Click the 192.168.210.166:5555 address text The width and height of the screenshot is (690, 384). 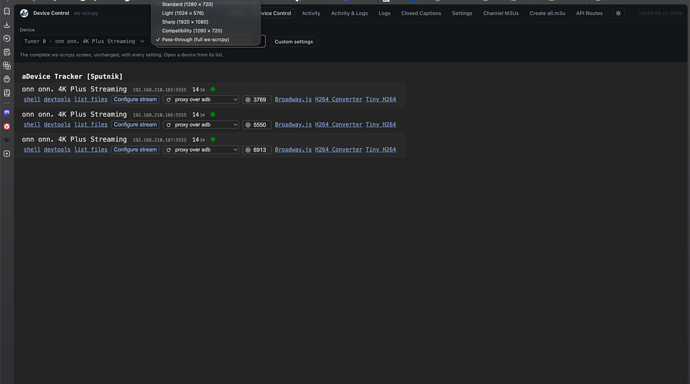coord(159,115)
